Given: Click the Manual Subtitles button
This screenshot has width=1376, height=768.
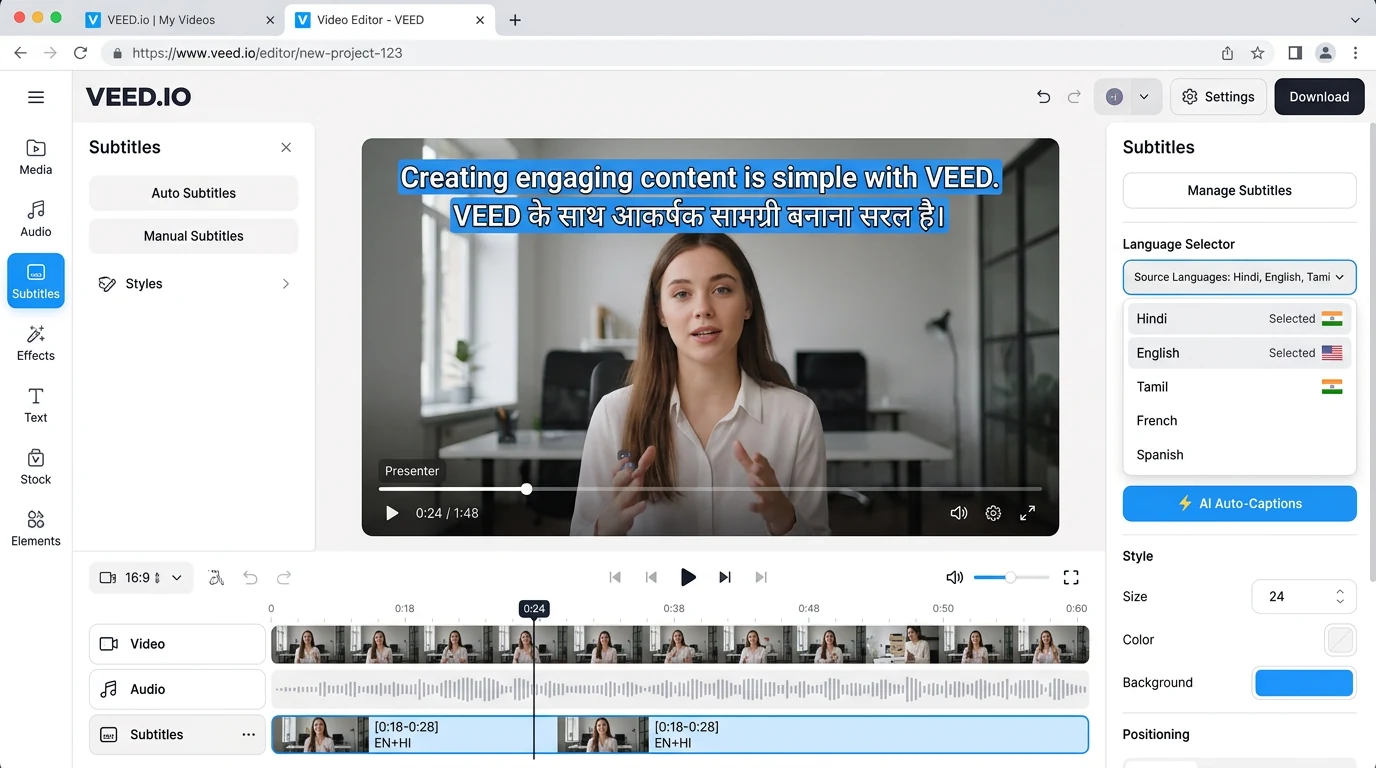Looking at the screenshot, I should (194, 236).
